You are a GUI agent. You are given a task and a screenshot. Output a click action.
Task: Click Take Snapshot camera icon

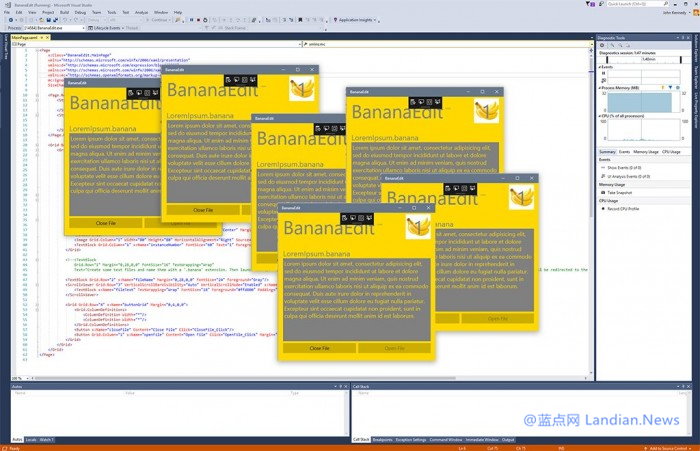click(x=603, y=192)
